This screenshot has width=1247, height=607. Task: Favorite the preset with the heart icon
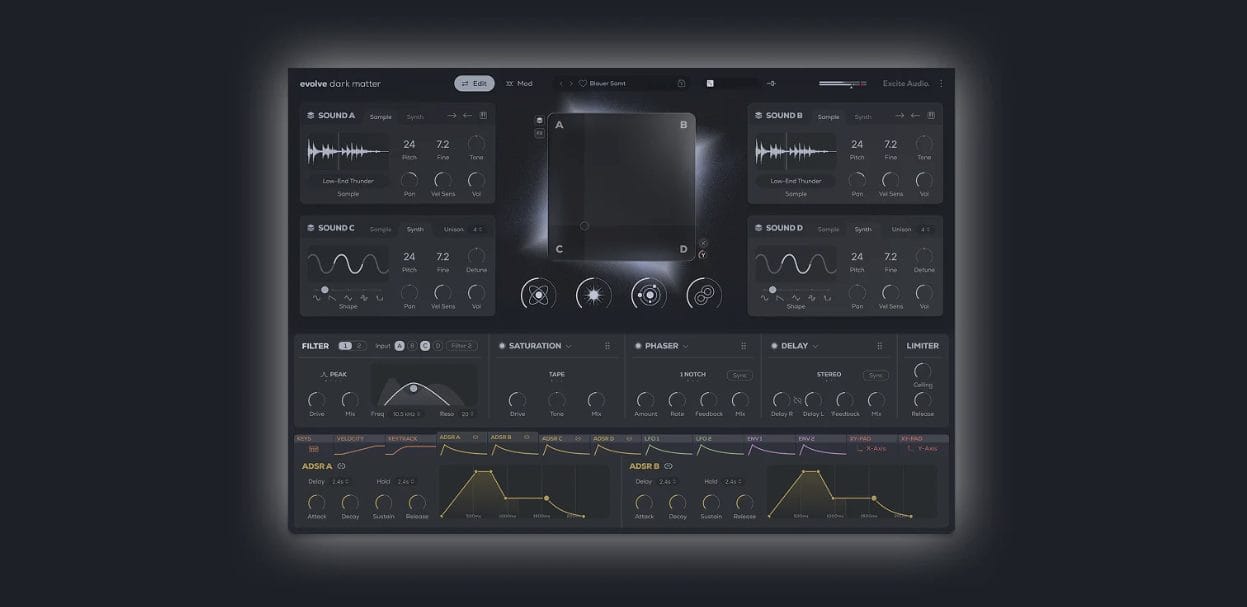(583, 84)
